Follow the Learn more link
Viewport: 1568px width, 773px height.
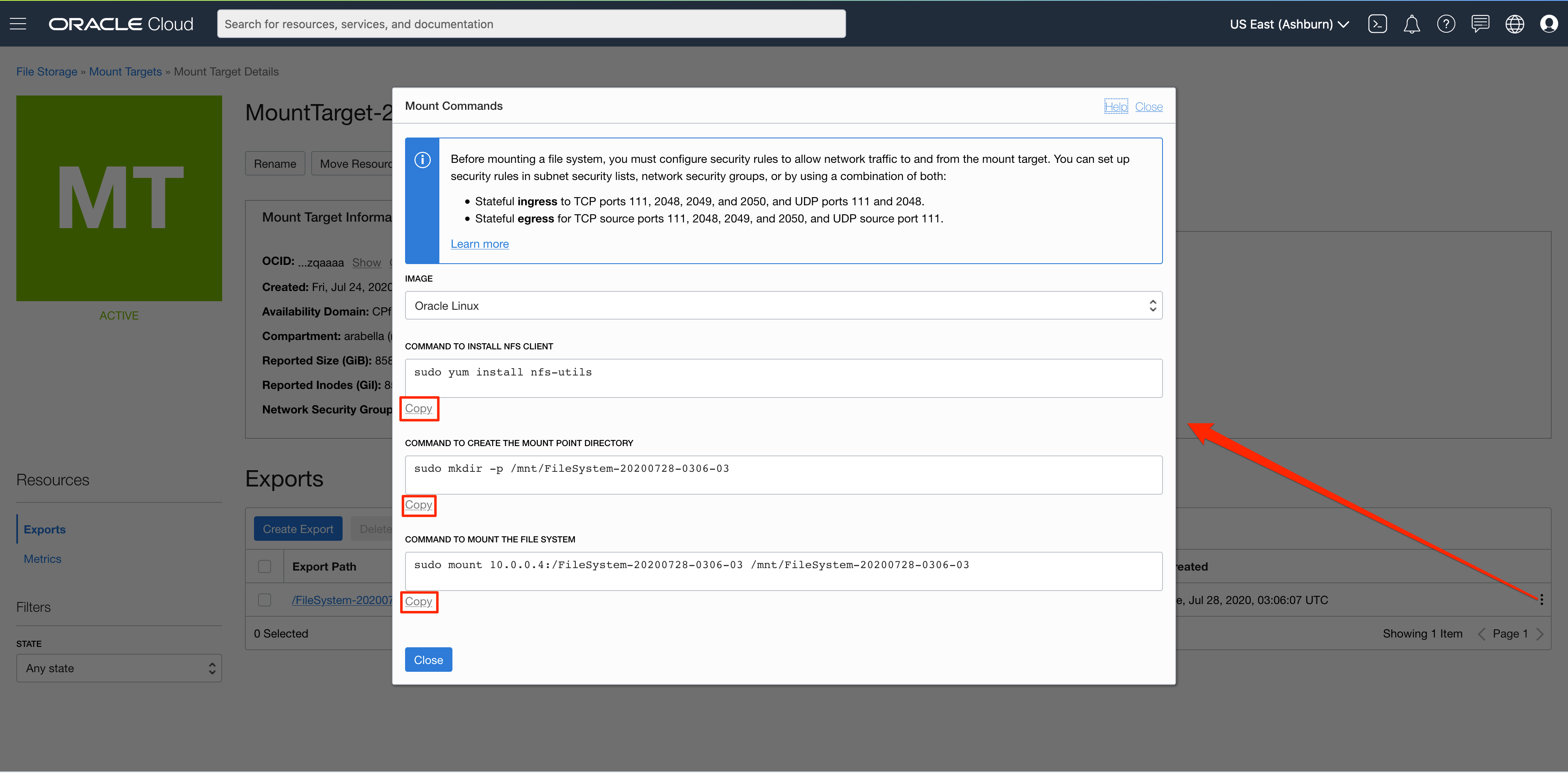(479, 244)
